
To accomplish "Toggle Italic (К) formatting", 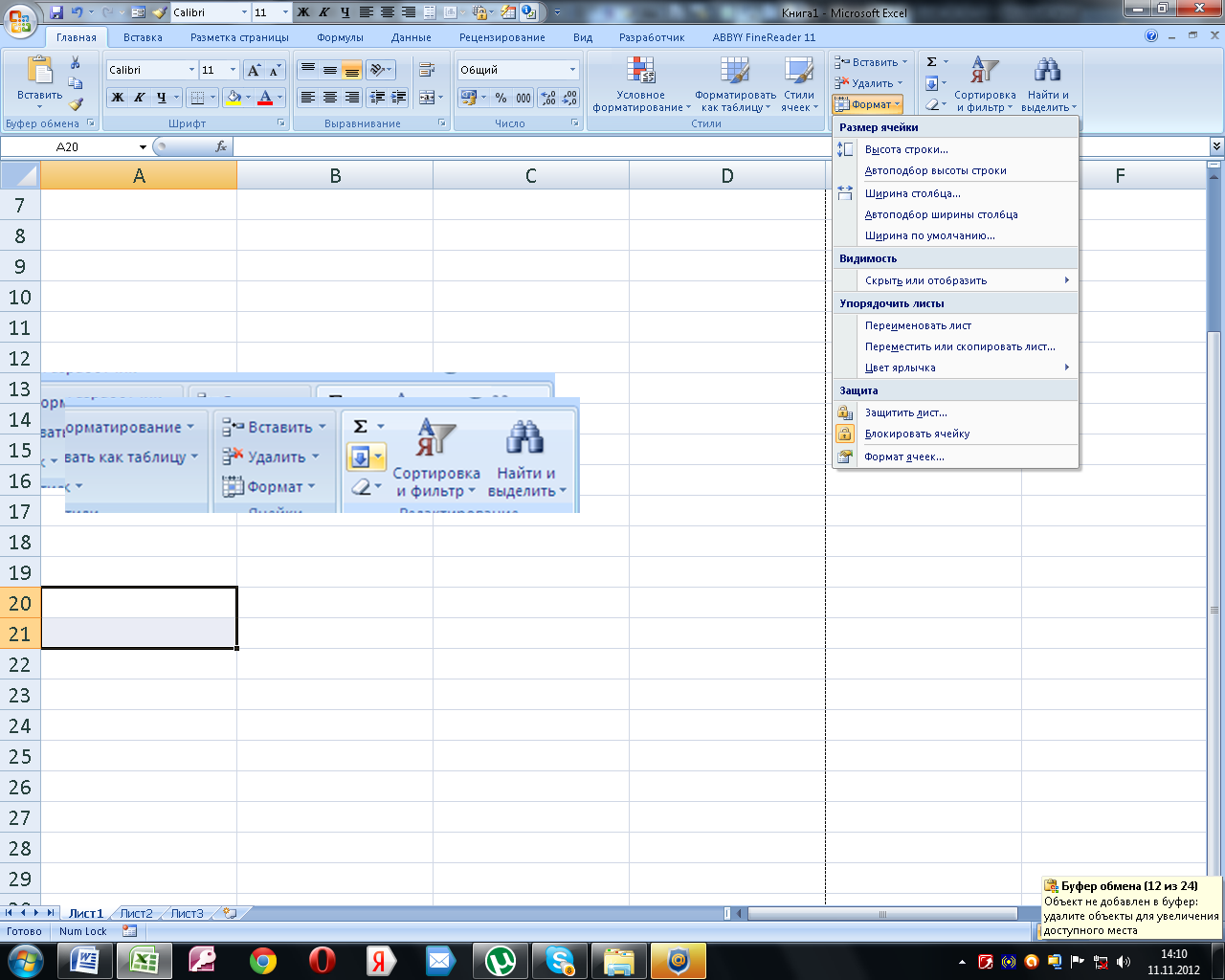I will coord(139,98).
